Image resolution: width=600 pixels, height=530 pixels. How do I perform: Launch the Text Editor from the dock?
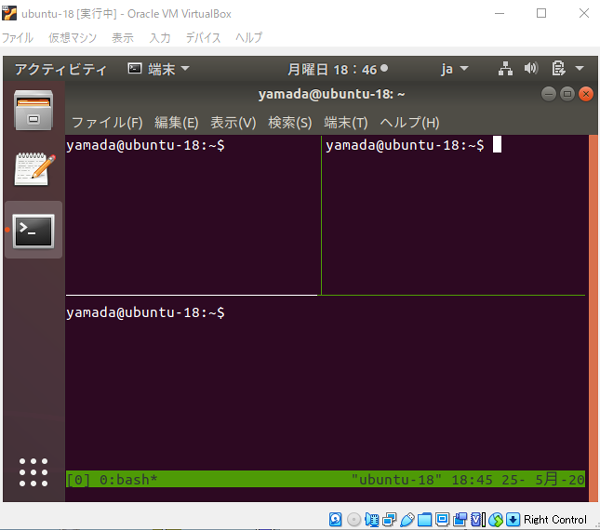[34, 169]
